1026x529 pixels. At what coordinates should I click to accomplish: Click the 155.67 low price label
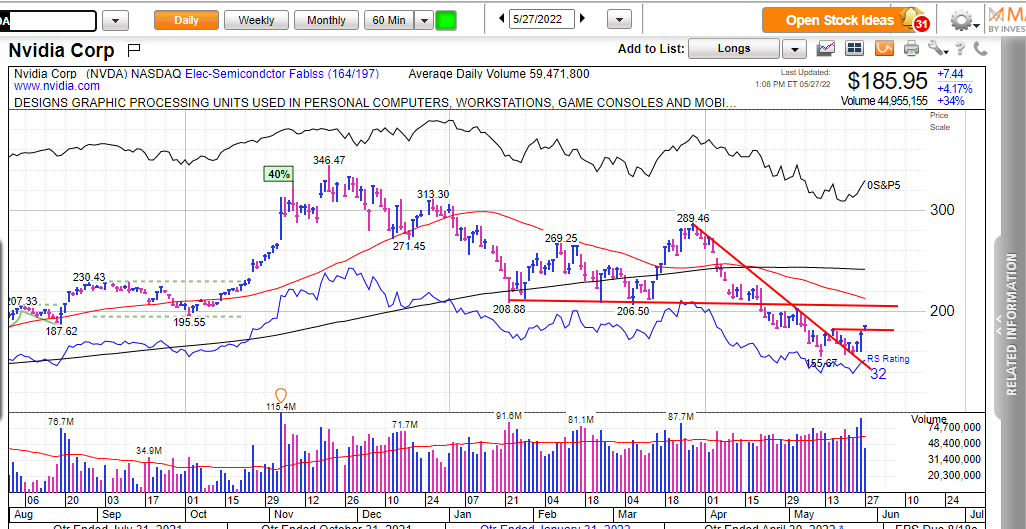click(x=821, y=363)
